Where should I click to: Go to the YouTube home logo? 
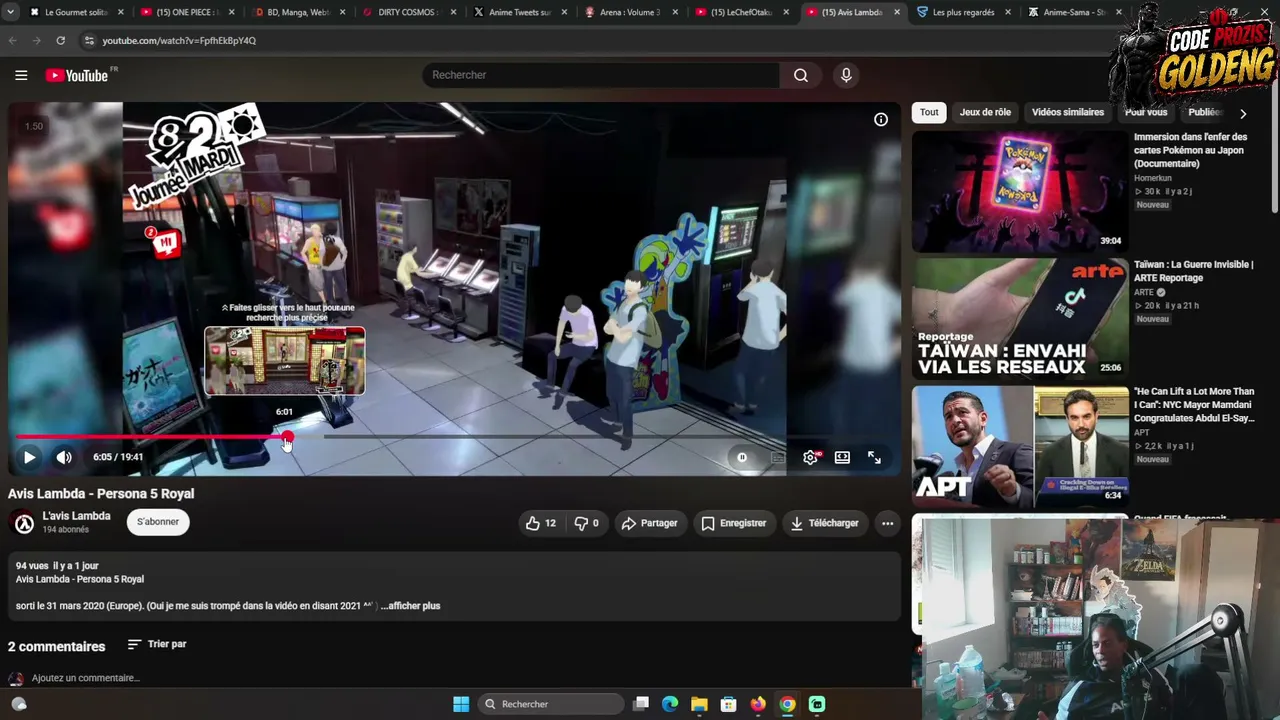76,75
